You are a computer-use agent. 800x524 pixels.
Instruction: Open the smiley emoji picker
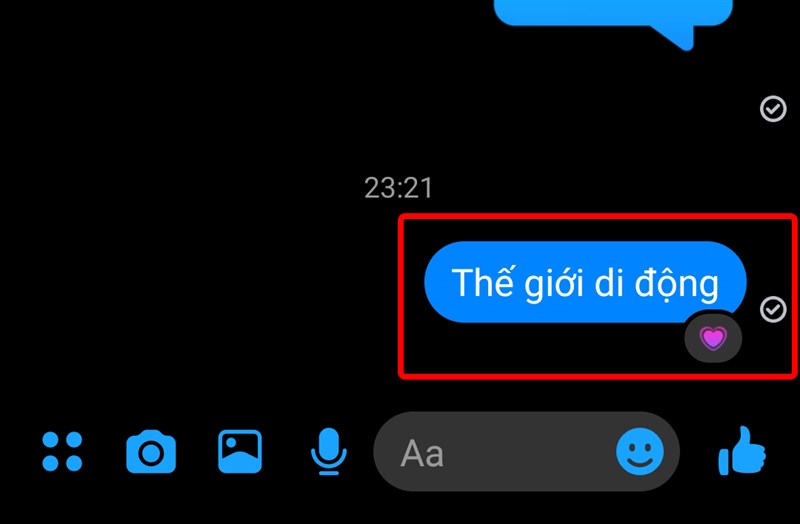pos(640,452)
